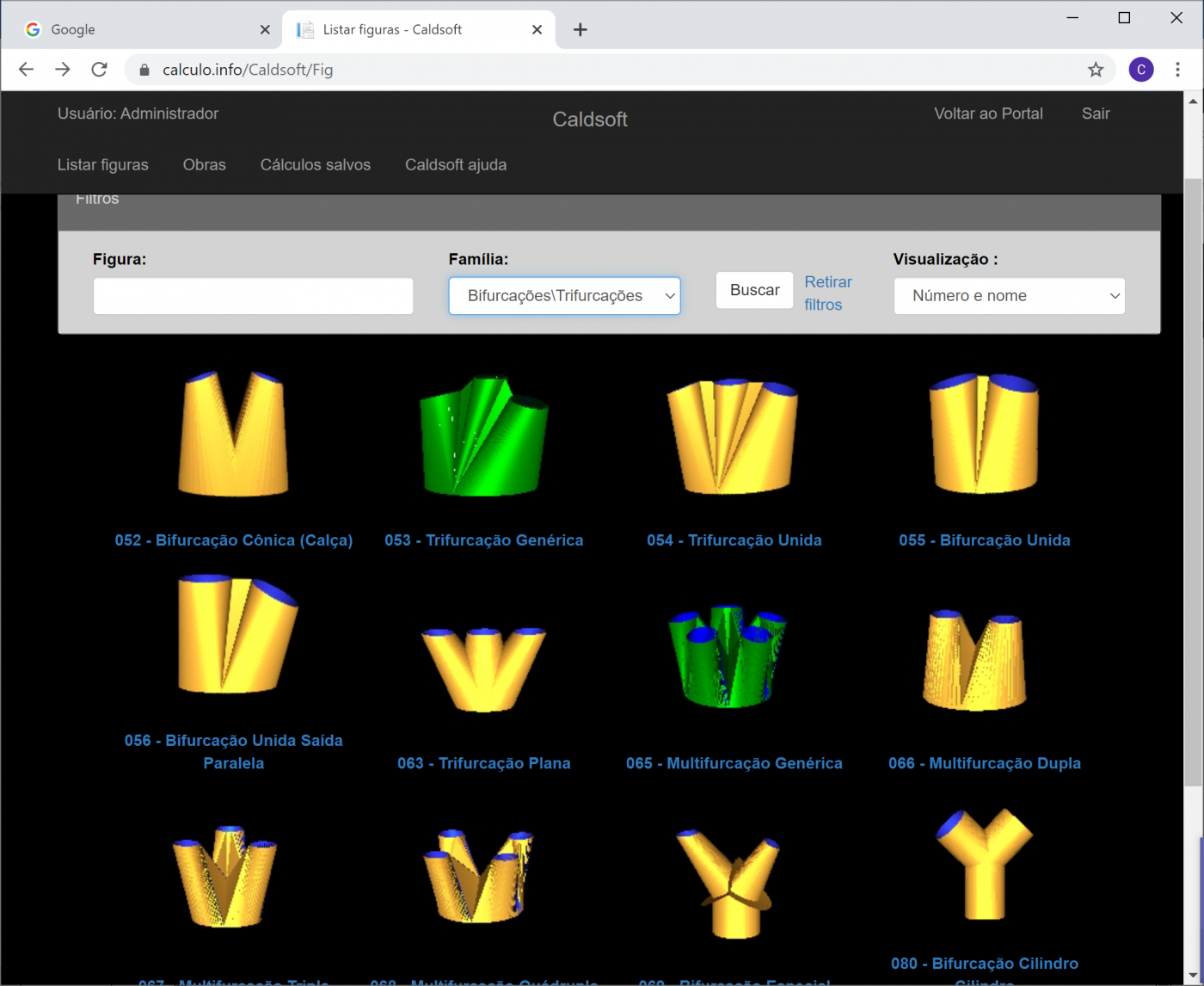
Task: Click the Retirar filtros link
Action: (827, 293)
